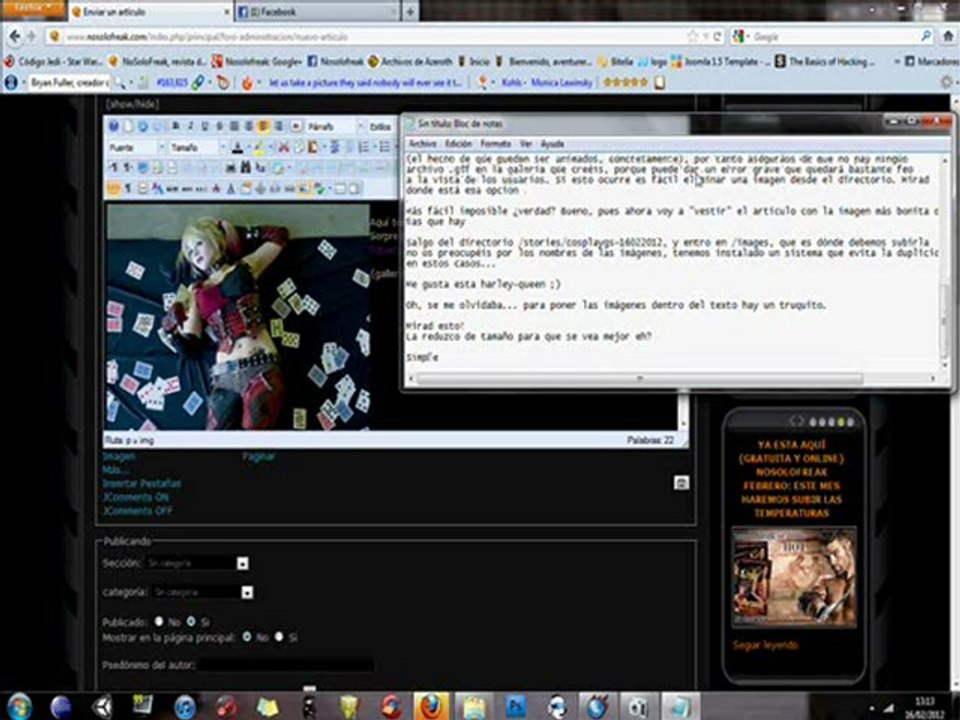Click the new document icon in editor
960x720 pixels.
pos(128,126)
